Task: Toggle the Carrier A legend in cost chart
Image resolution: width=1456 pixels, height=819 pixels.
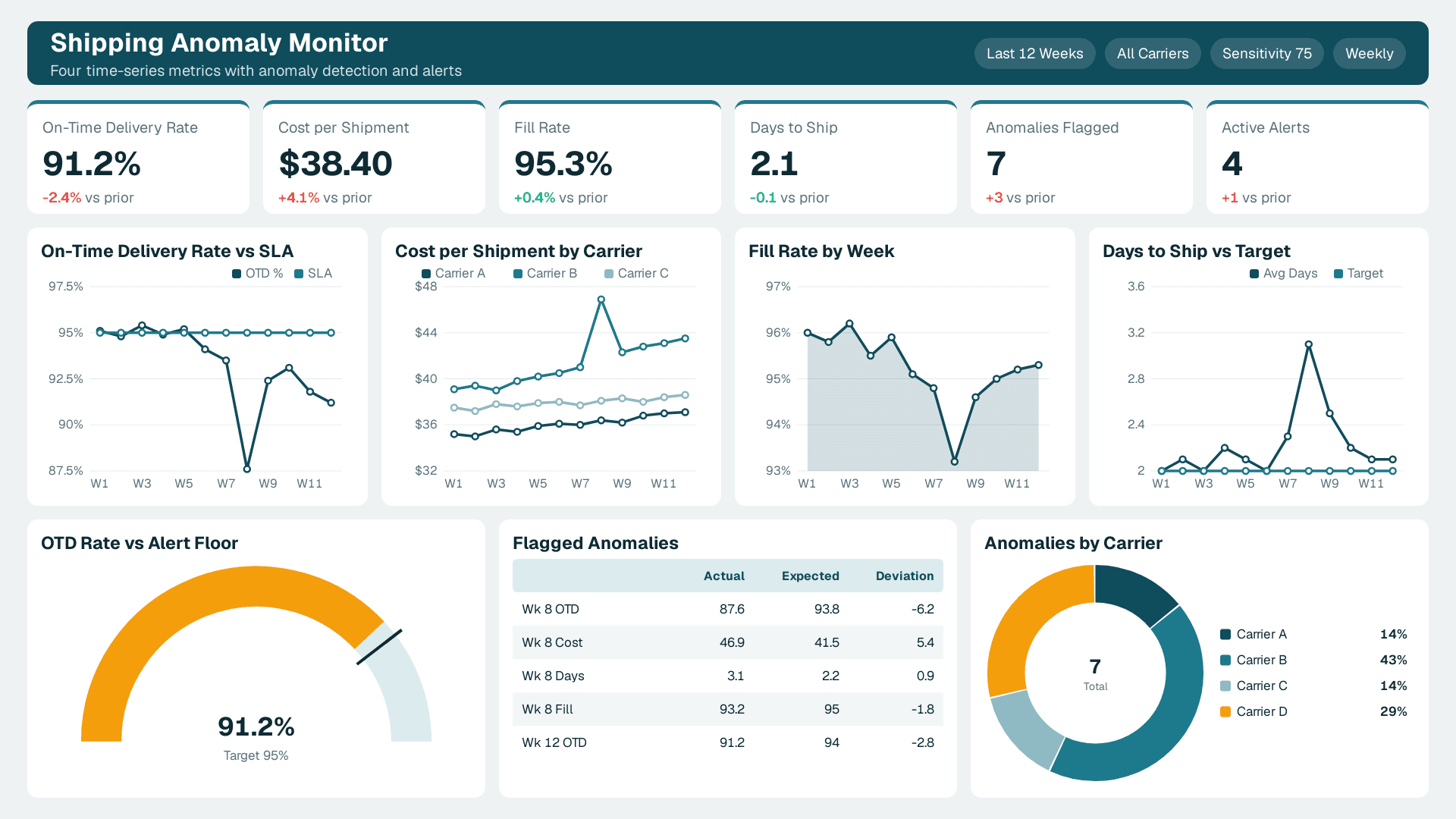Action: [453, 274]
